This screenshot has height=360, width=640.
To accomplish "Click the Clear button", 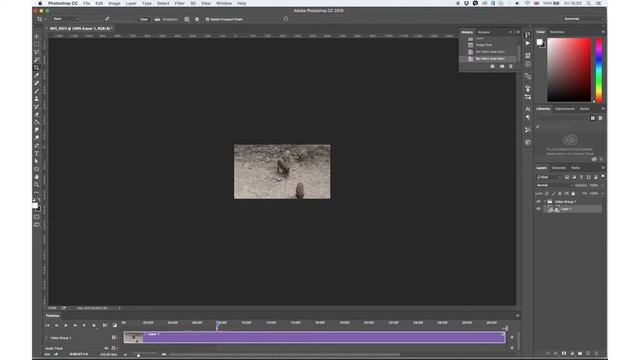I will [x=144, y=19].
